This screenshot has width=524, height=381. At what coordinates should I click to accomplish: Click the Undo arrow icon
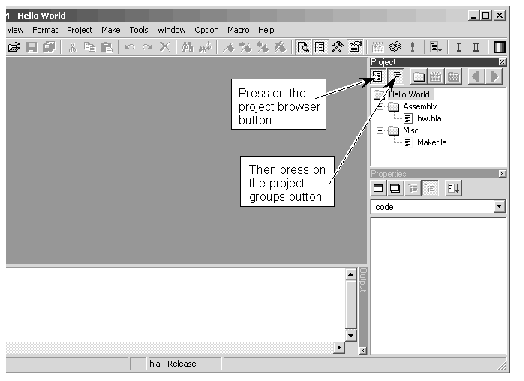pos(130,47)
